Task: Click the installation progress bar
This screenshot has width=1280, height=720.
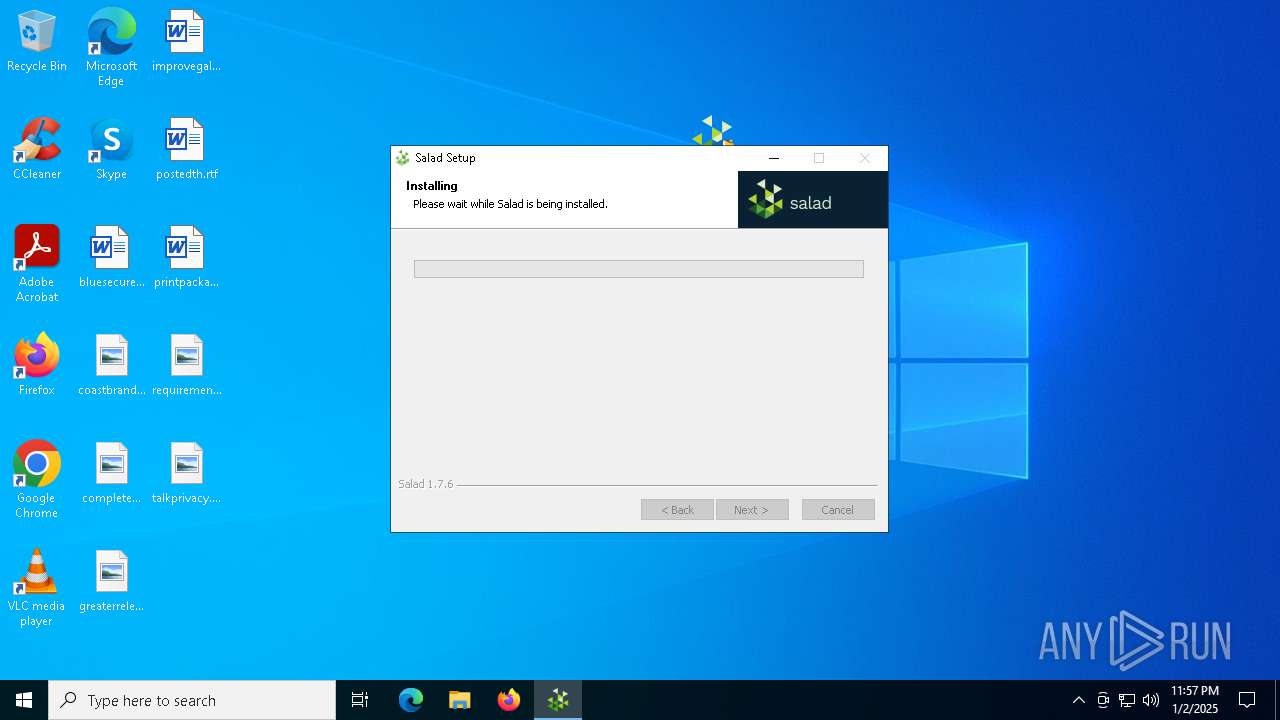Action: pyautogui.click(x=639, y=269)
